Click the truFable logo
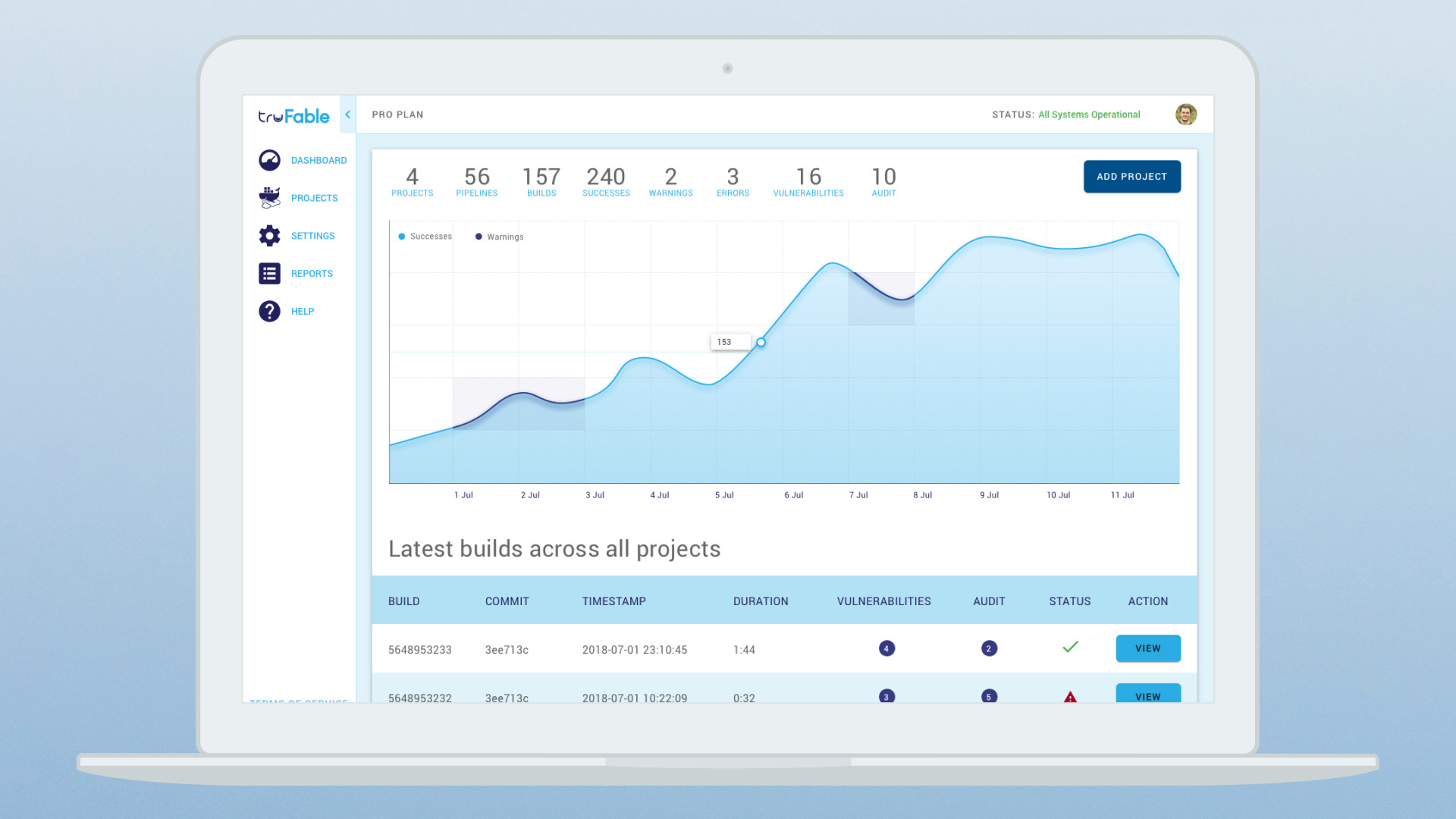The image size is (1456, 819). click(293, 116)
